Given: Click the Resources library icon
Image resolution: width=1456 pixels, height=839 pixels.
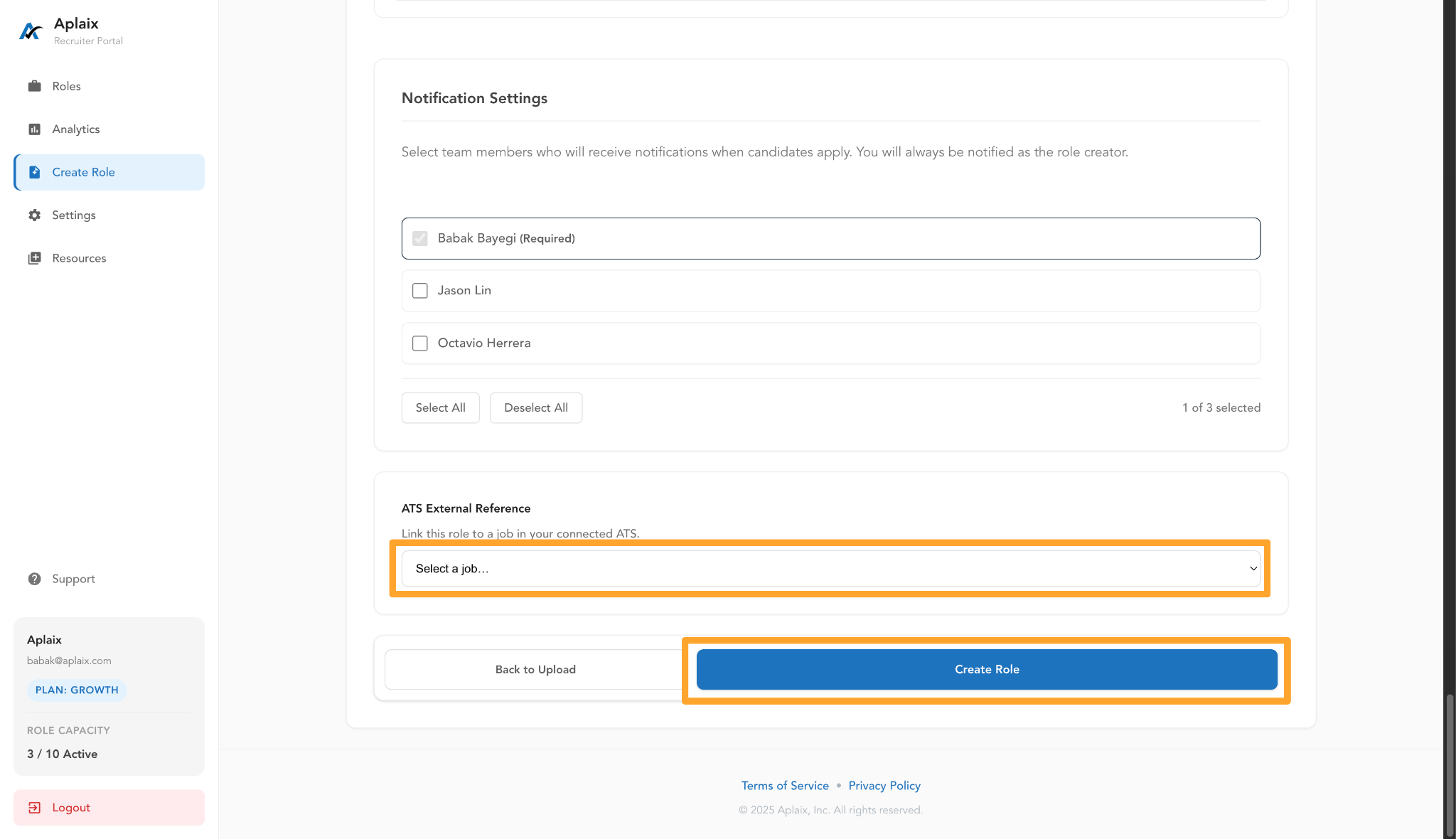Looking at the screenshot, I should tap(34, 258).
